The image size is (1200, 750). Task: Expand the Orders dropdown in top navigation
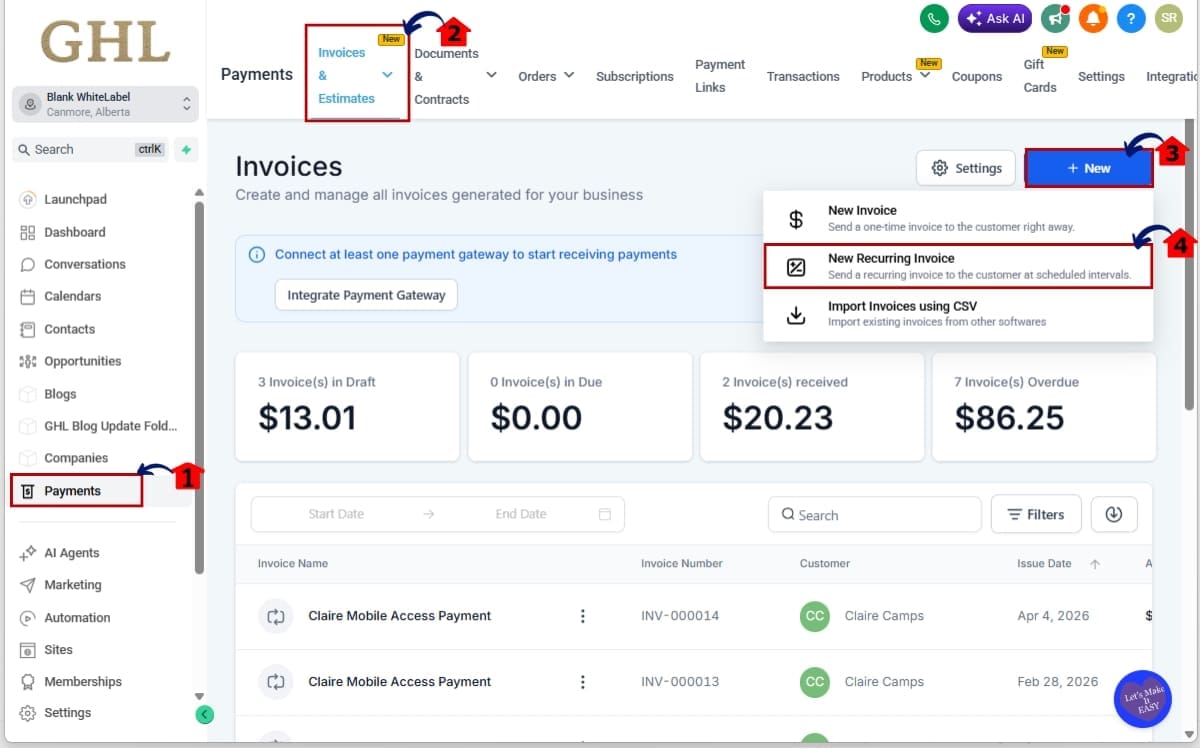545,75
